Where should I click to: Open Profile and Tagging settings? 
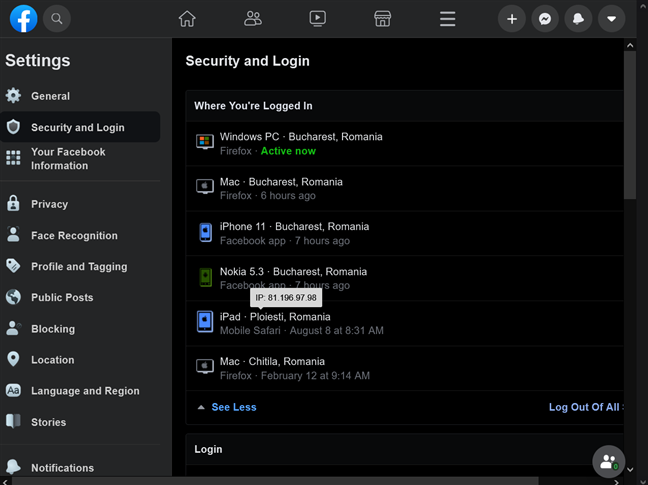pyautogui.click(x=80, y=266)
